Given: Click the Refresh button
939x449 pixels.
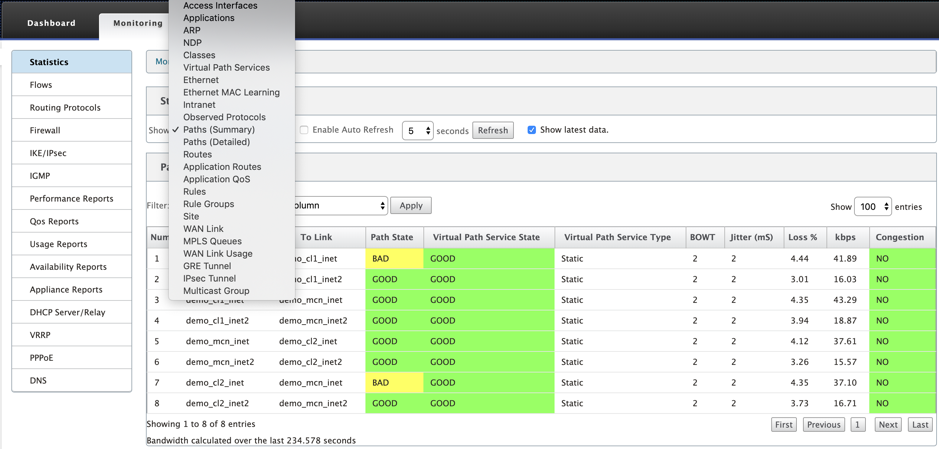Looking at the screenshot, I should [493, 131].
